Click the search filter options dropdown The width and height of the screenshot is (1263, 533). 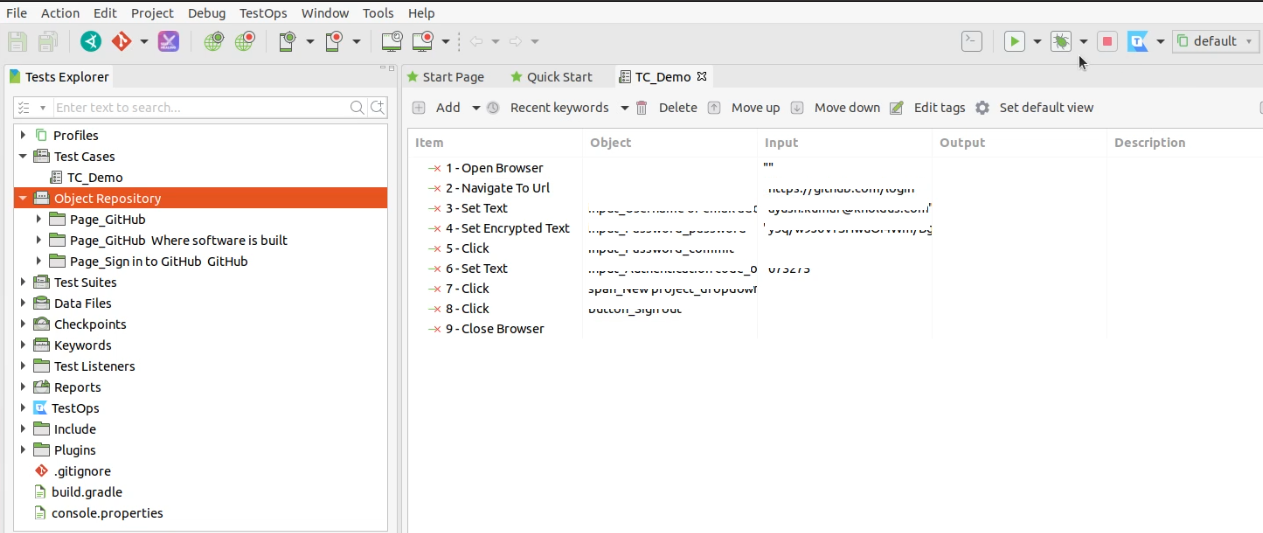(32, 108)
